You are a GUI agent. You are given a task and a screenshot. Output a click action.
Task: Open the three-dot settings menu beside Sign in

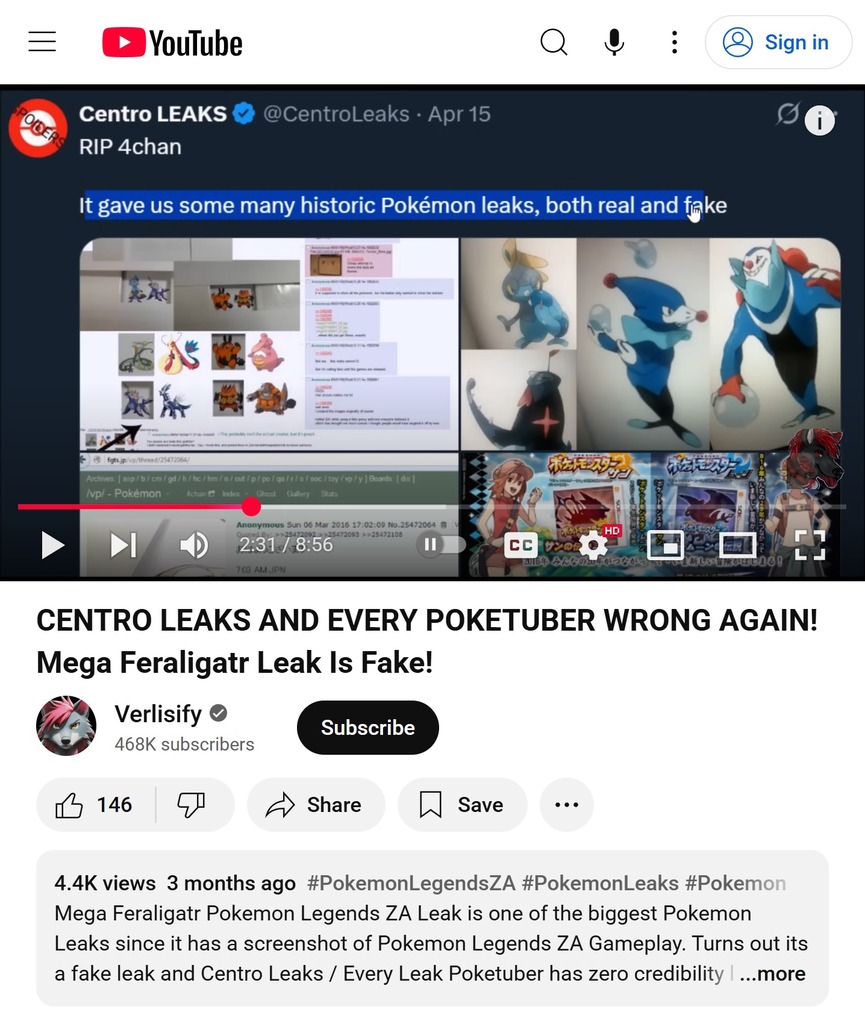(674, 42)
